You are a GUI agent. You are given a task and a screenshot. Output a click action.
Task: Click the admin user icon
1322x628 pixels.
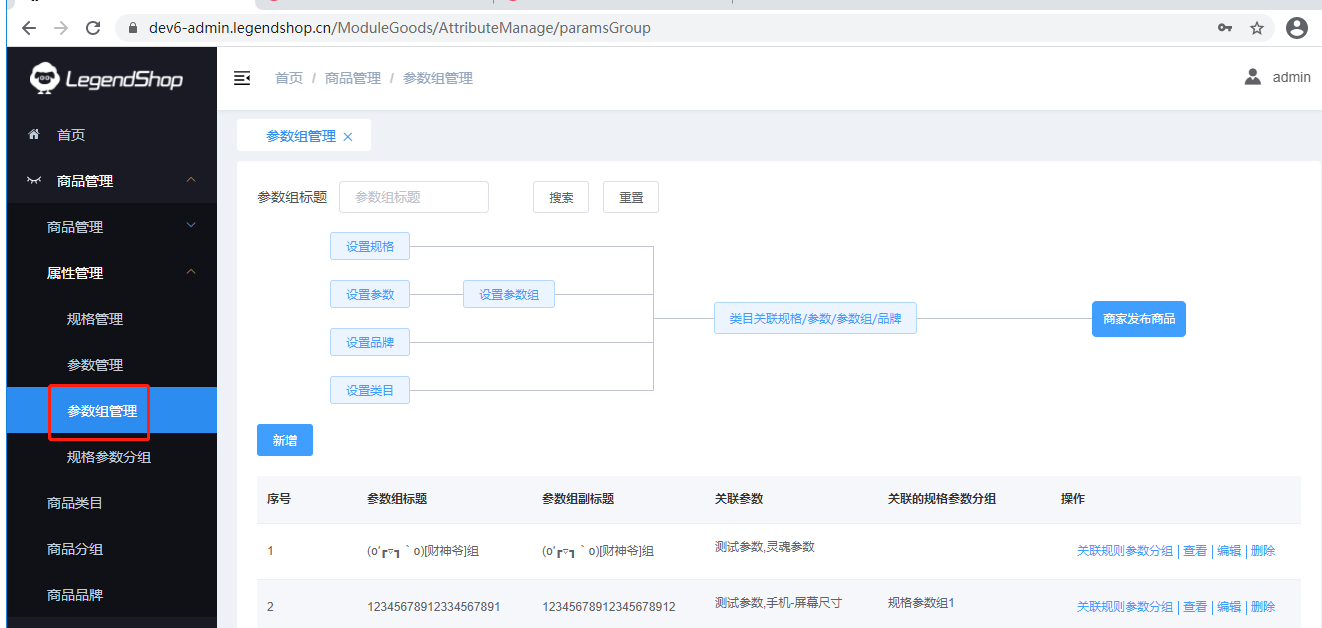tap(1252, 77)
